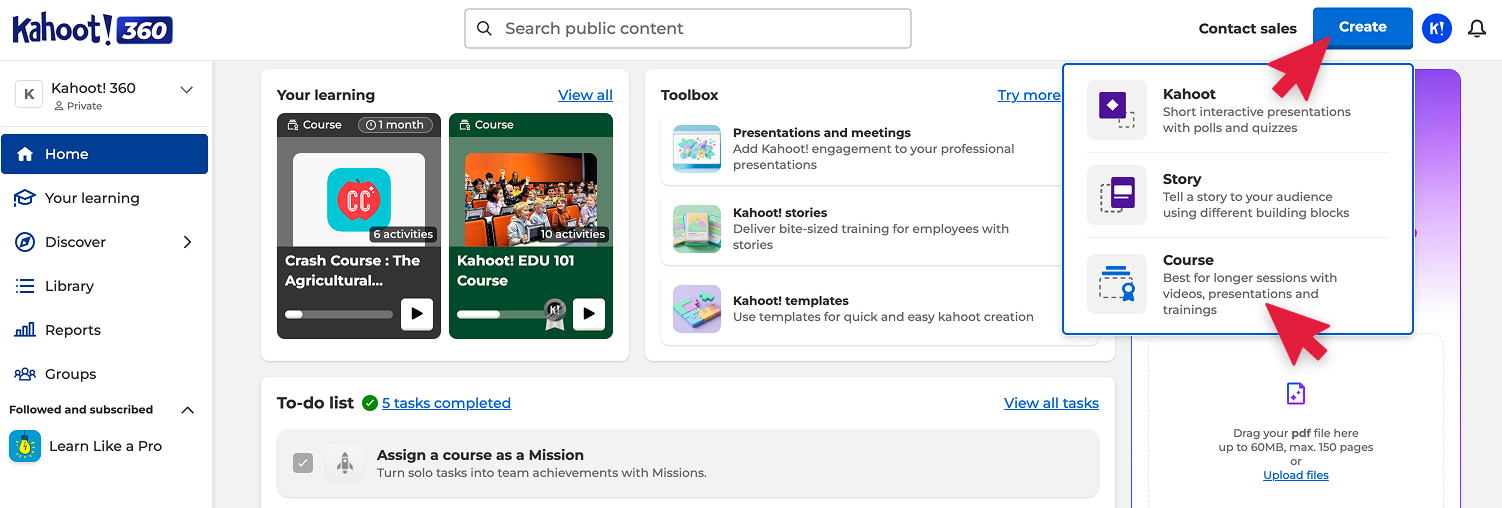1502x508 pixels.
Task: Click the K workspace avatar square
Action: point(28,94)
